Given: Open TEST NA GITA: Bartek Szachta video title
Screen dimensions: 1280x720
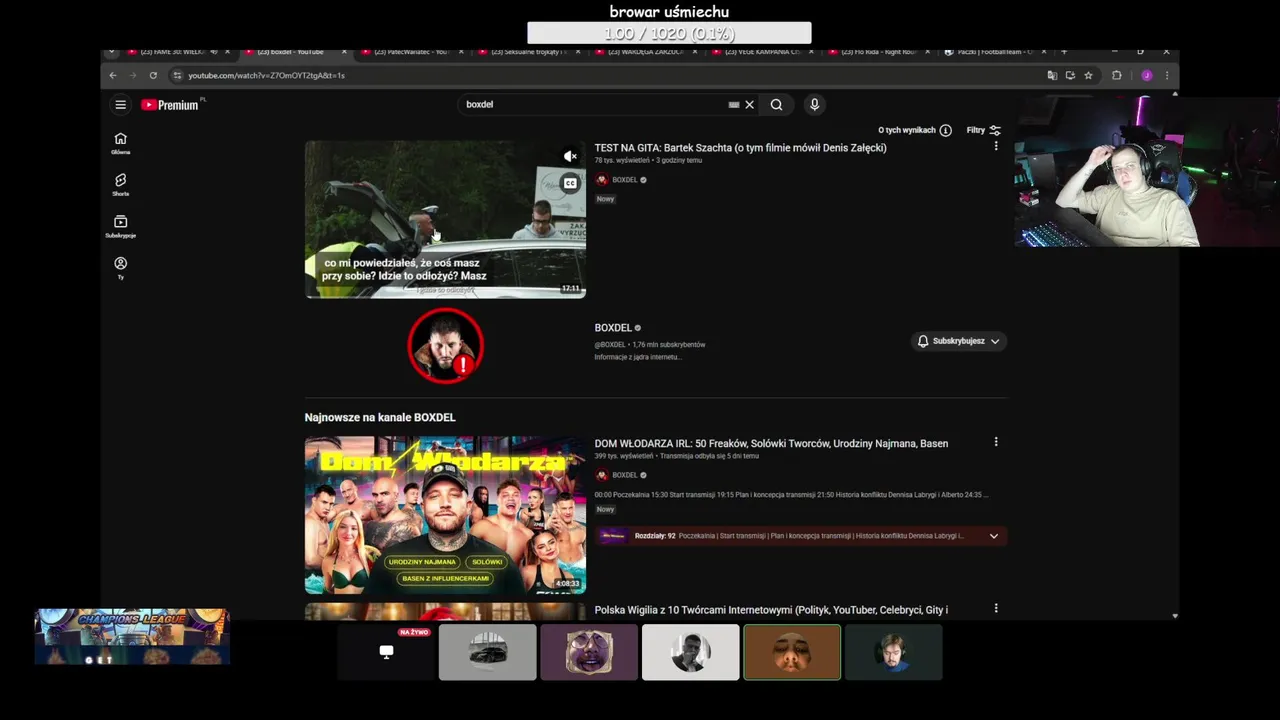Looking at the screenshot, I should pyautogui.click(x=740, y=147).
